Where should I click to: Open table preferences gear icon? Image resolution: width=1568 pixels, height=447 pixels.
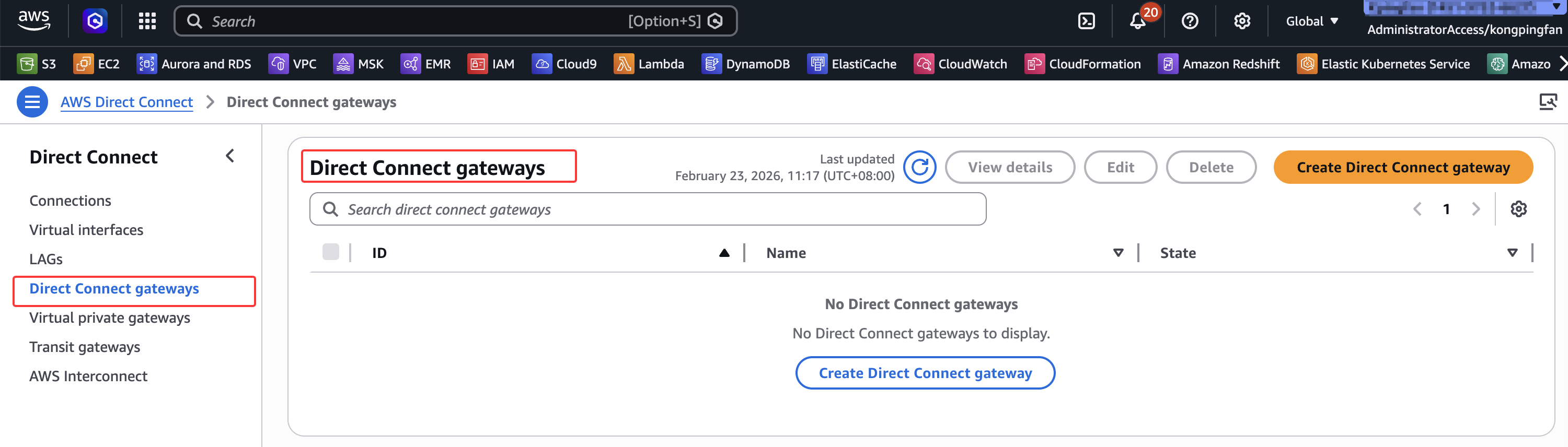point(1518,209)
